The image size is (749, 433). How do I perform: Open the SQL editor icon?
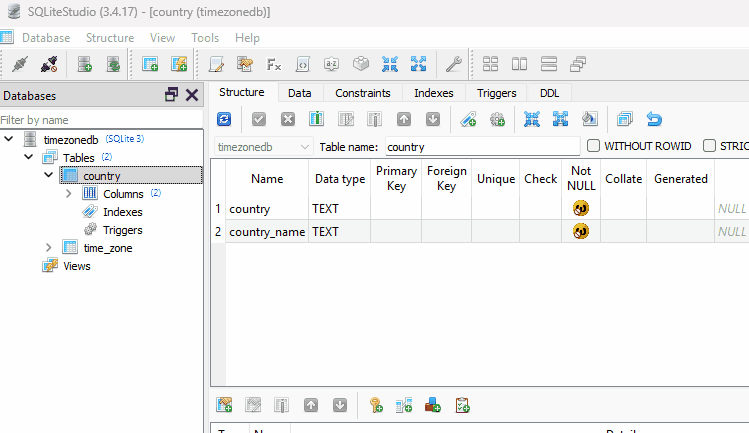(x=216, y=64)
